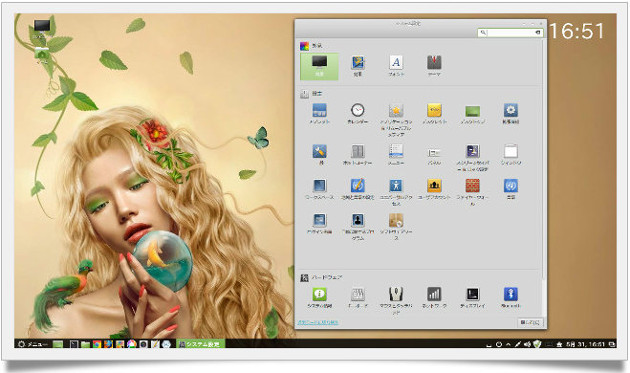The height and width of the screenshot is (373, 630).
Task: Click the settings window vertical scrollbar
Action: [544, 161]
